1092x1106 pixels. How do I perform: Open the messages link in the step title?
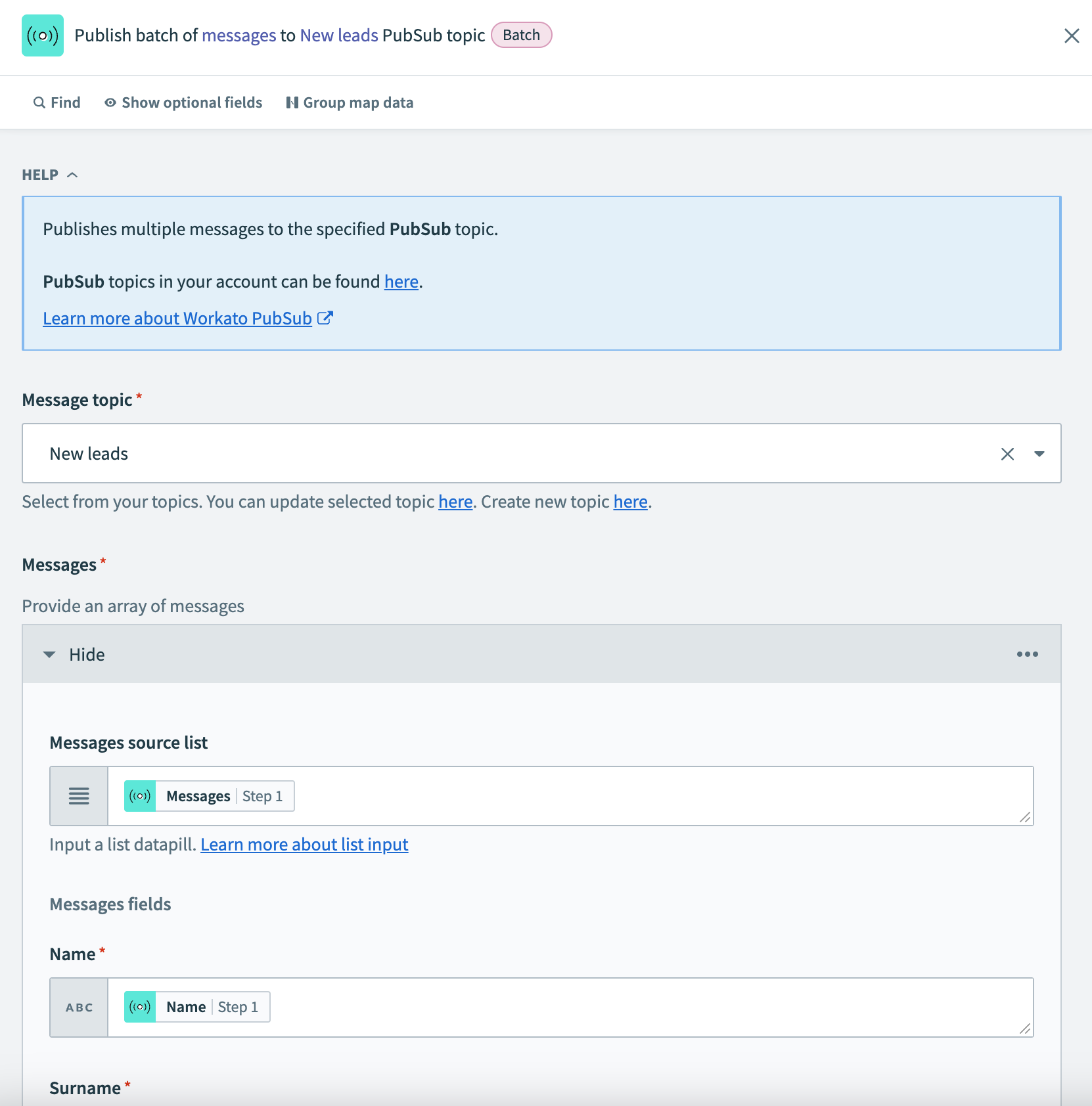[239, 35]
